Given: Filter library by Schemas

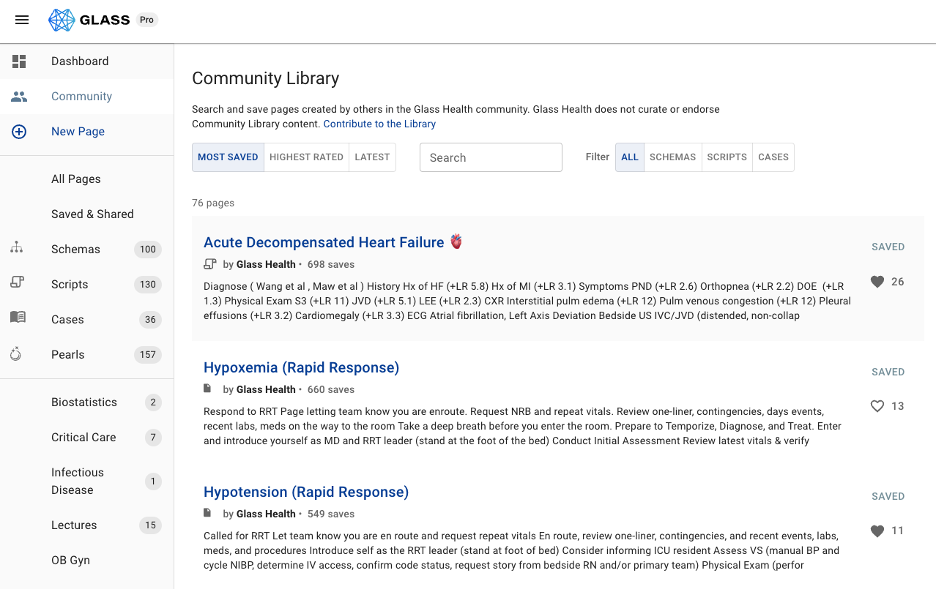Looking at the screenshot, I should pos(672,157).
